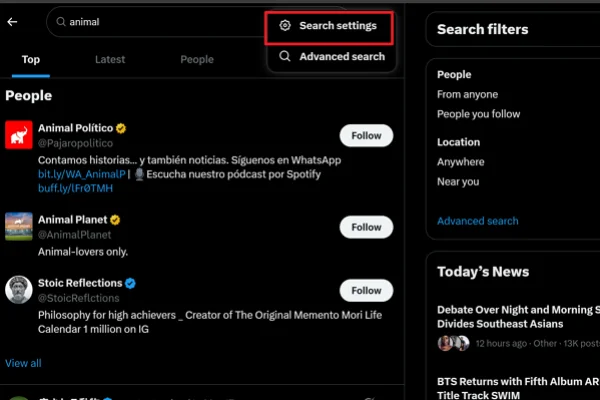Open bit.ly/WA_AnimalP link
Screen dimensions: 600x400
[82, 175]
